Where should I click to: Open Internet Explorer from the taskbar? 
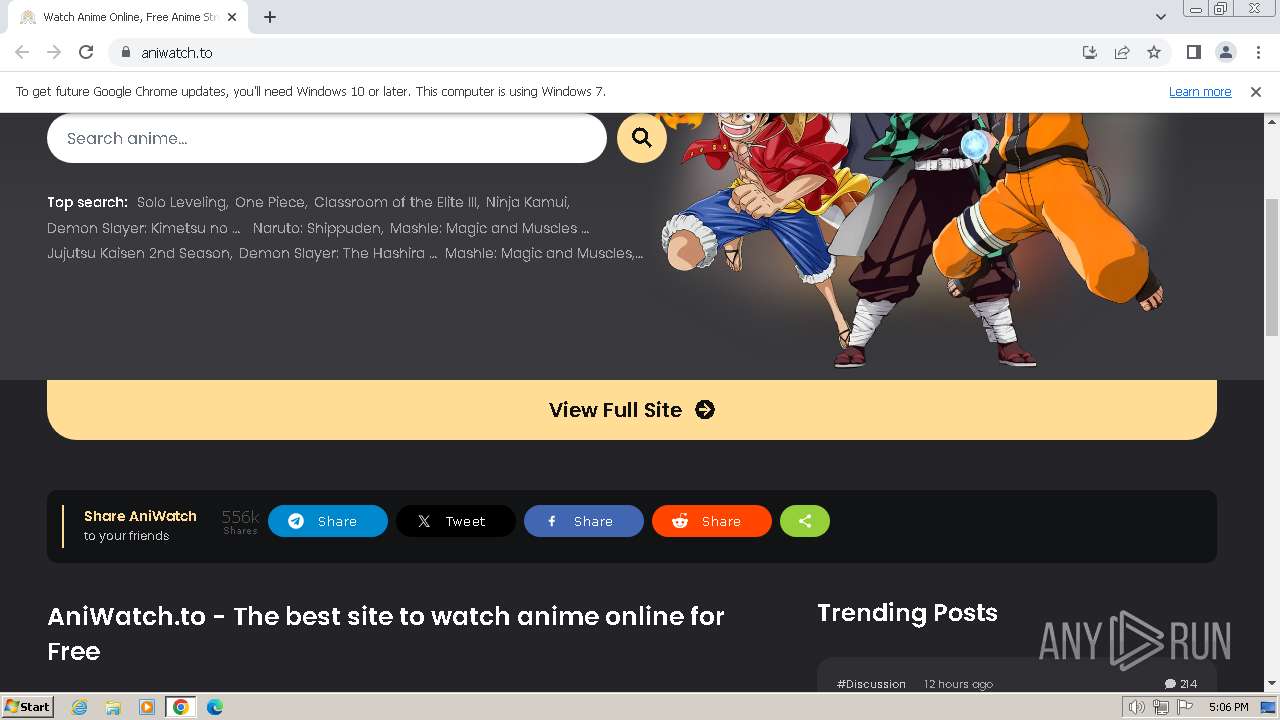[79, 707]
